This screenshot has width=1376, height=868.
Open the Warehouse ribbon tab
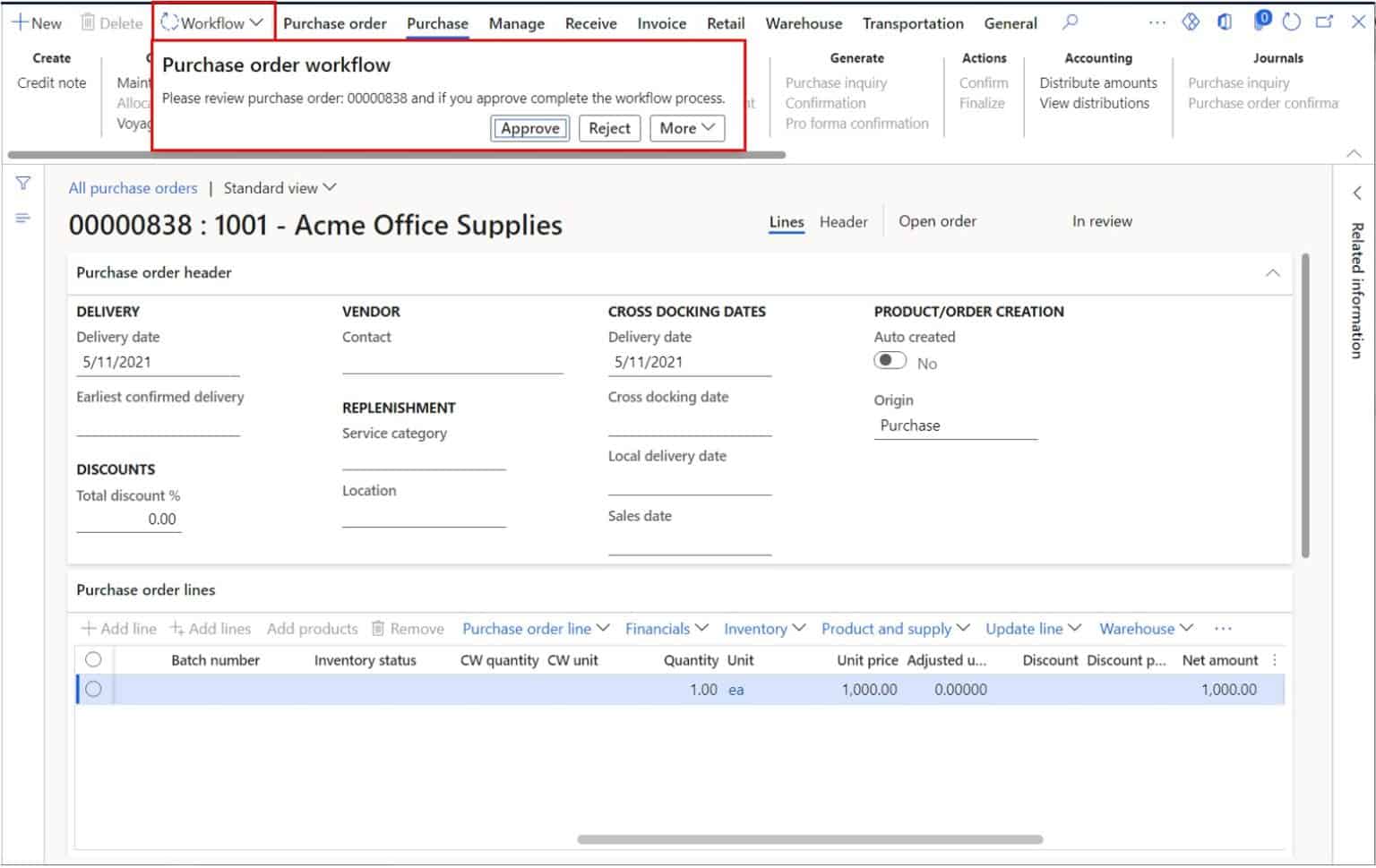click(x=803, y=22)
